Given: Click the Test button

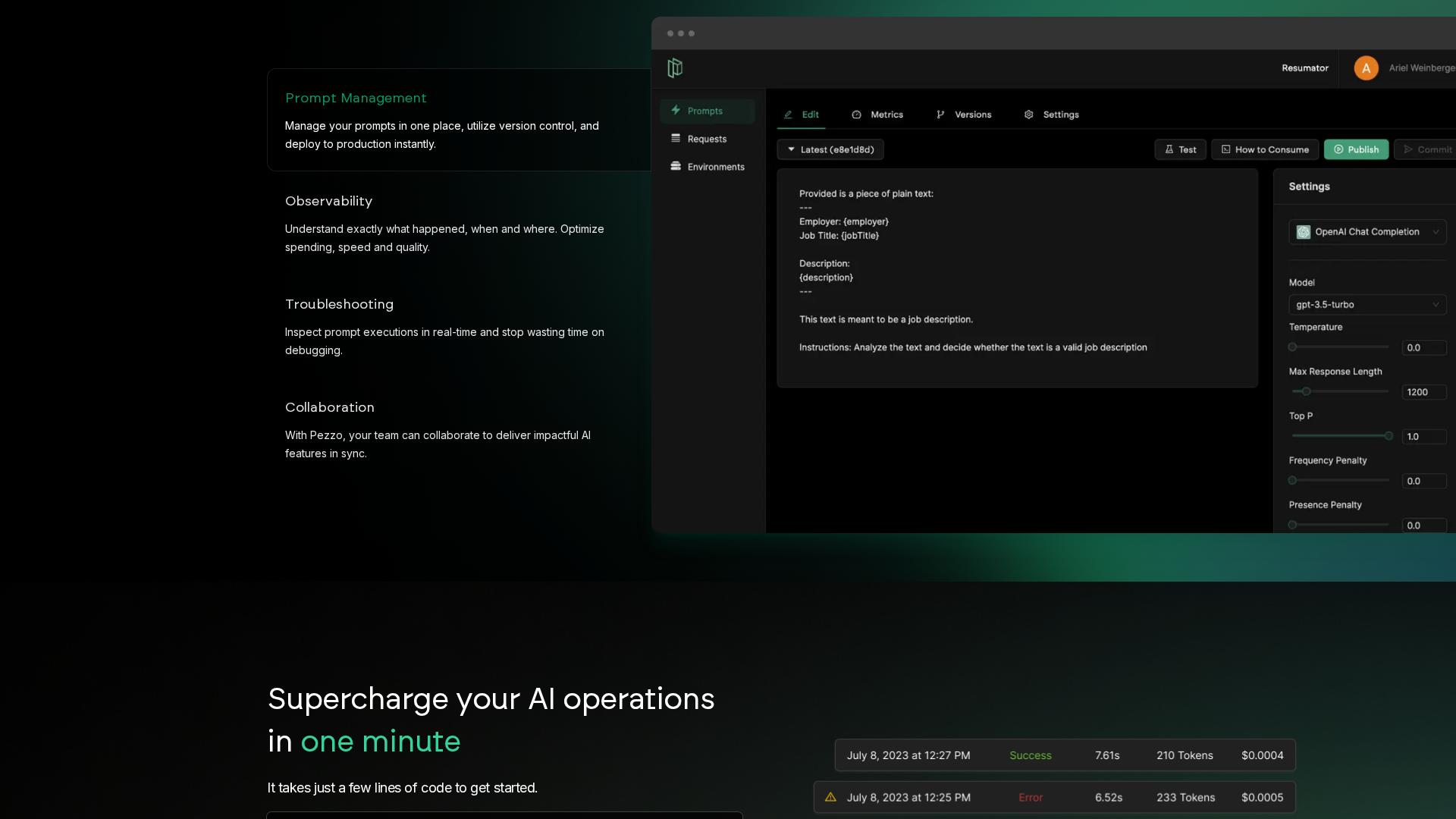Looking at the screenshot, I should coord(1180,149).
